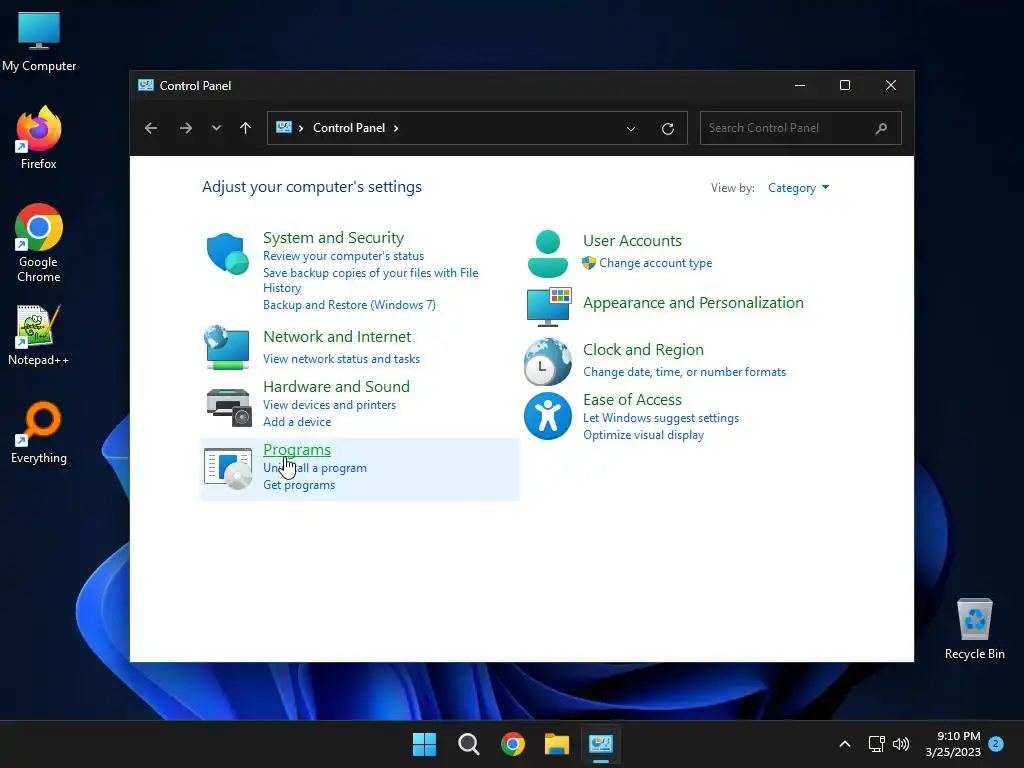The width and height of the screenshot is (1024, 768).
Task: Select the Notepad++ desktop shortcut
Action: 39,335
